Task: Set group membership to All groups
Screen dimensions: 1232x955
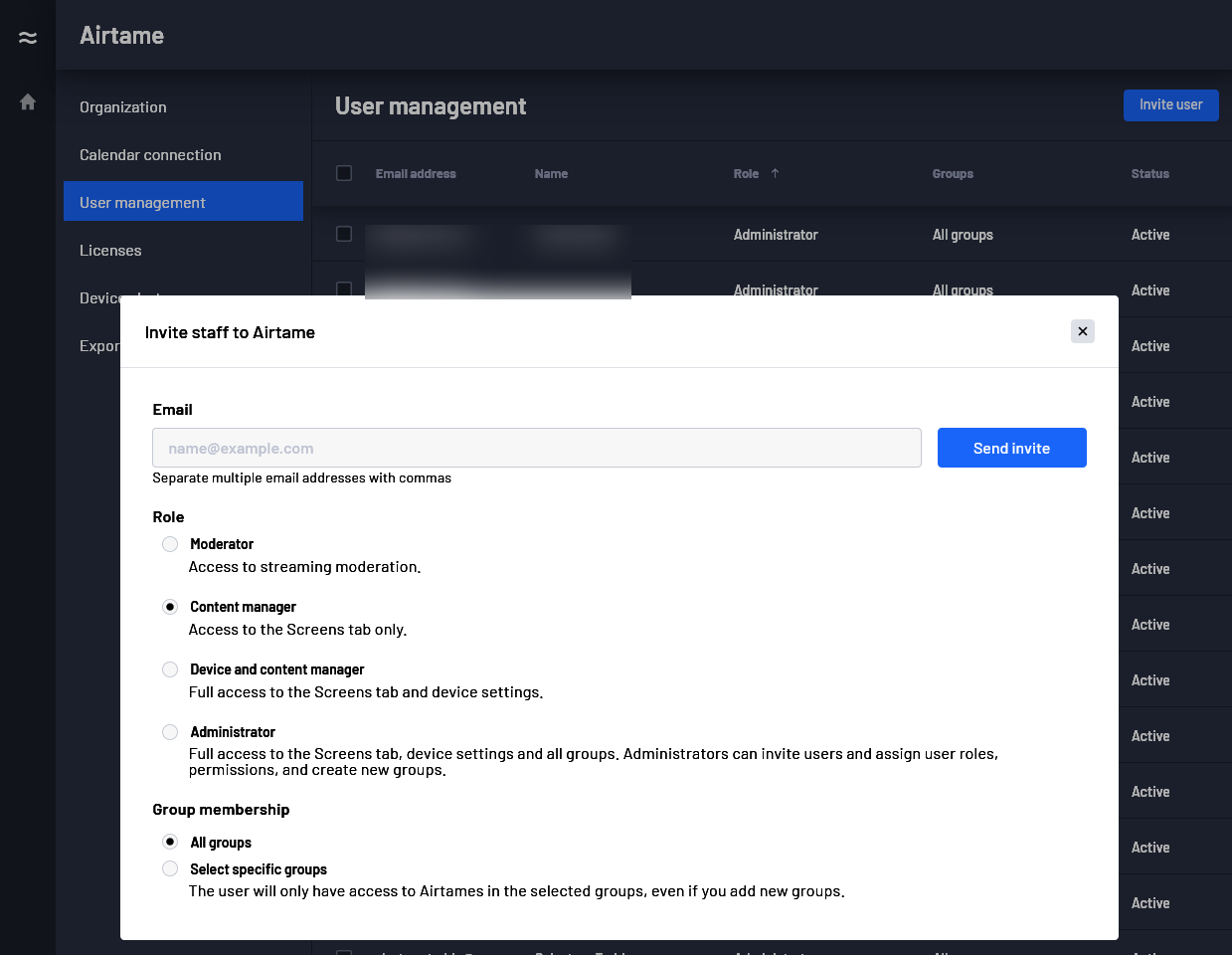Action: (170, 842)
